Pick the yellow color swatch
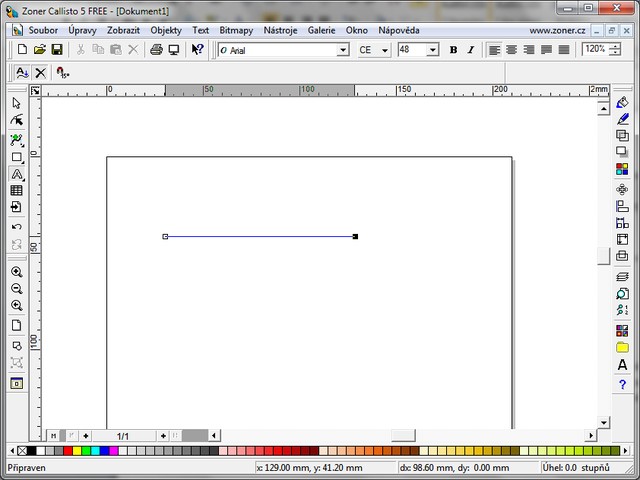Screen dimensions: 640x480 77,451
